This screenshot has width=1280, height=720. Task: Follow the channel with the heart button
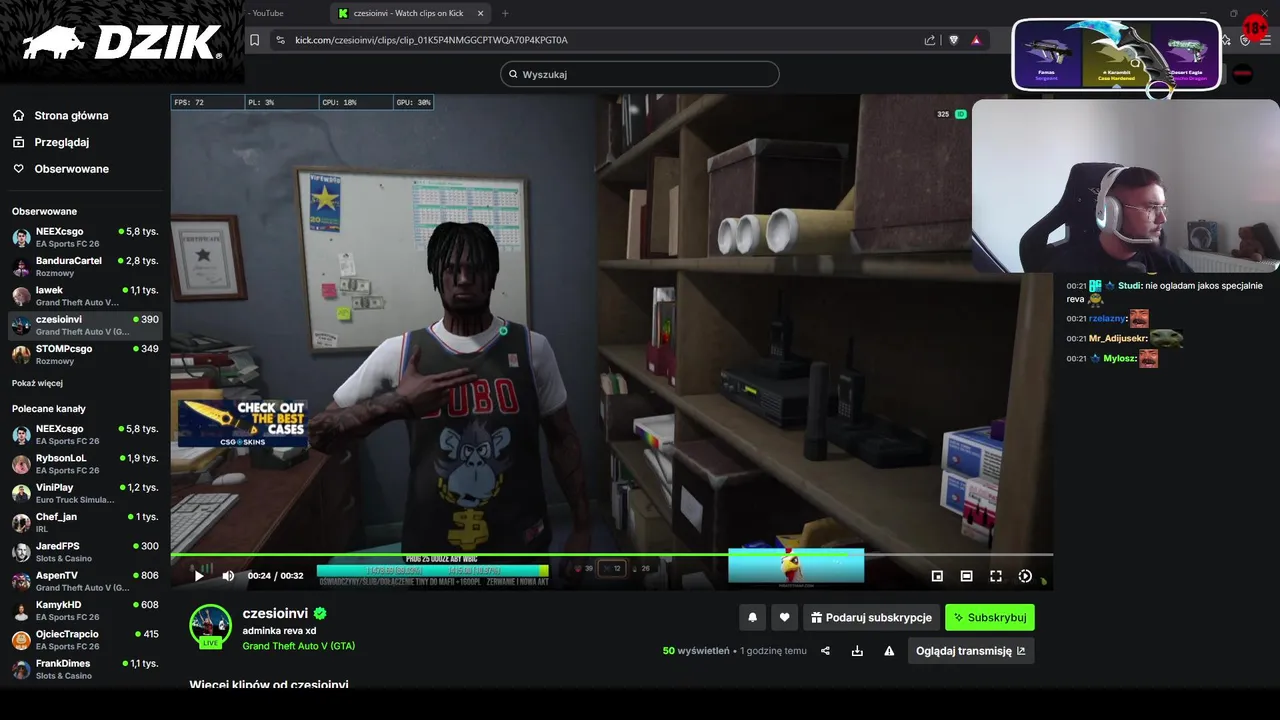(784, 618)
